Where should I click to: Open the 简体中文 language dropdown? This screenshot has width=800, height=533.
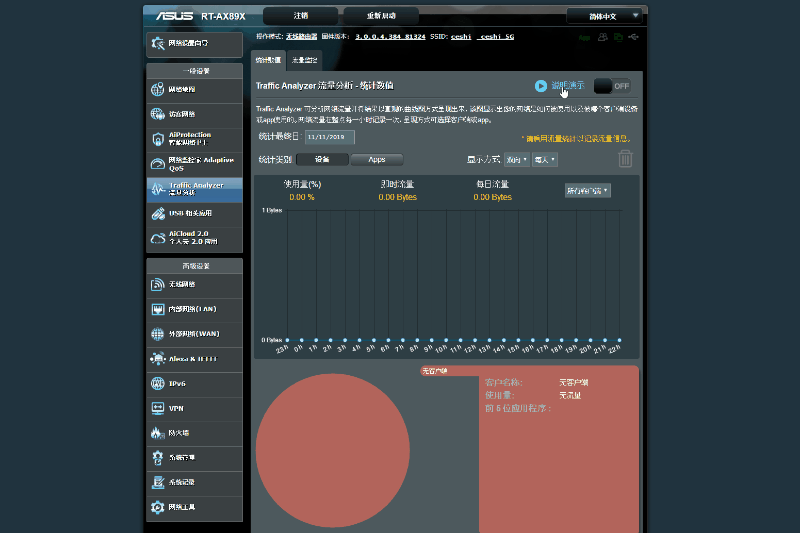605,16
